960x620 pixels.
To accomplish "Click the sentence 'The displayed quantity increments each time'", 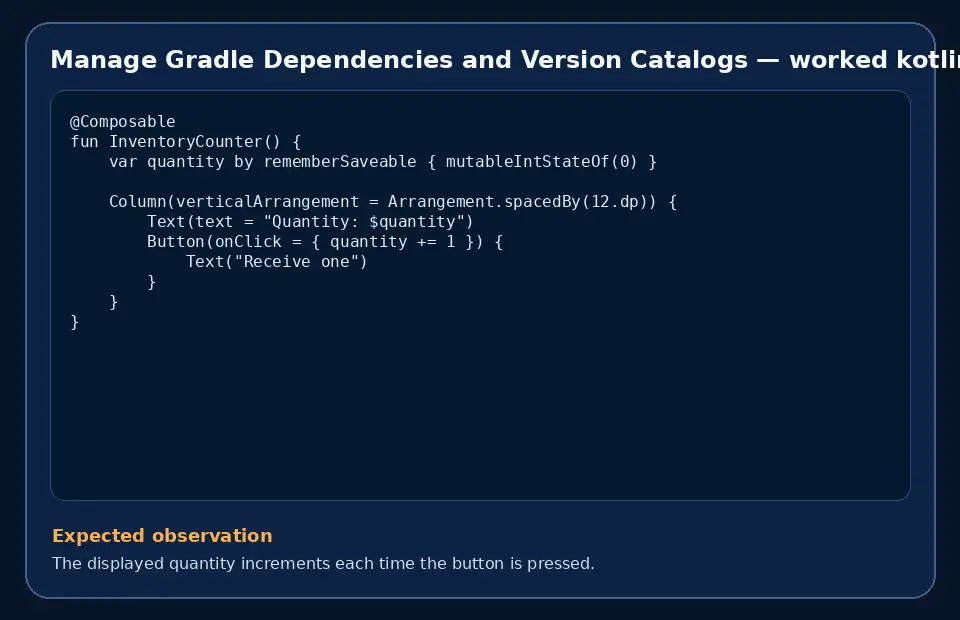I will 323,563.
